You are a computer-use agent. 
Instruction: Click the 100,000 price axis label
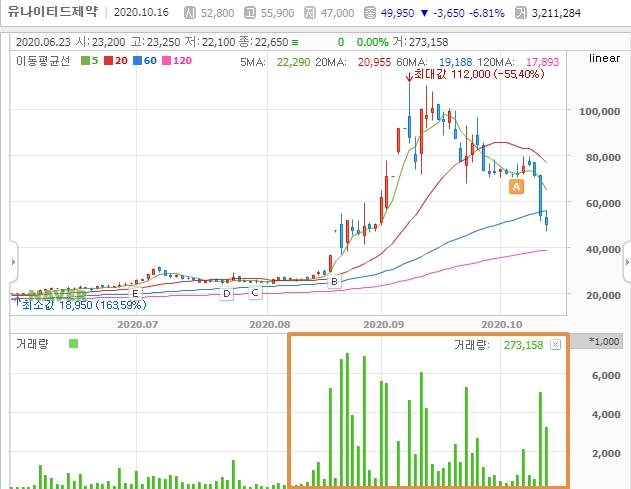pos(599,111)
